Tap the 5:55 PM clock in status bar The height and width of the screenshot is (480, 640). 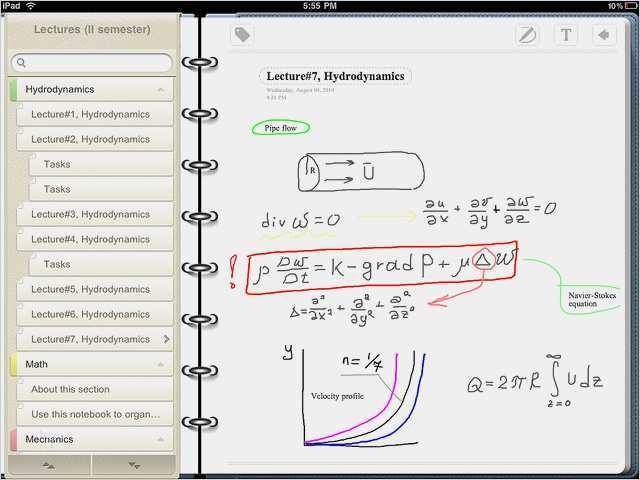coord(320,6)
